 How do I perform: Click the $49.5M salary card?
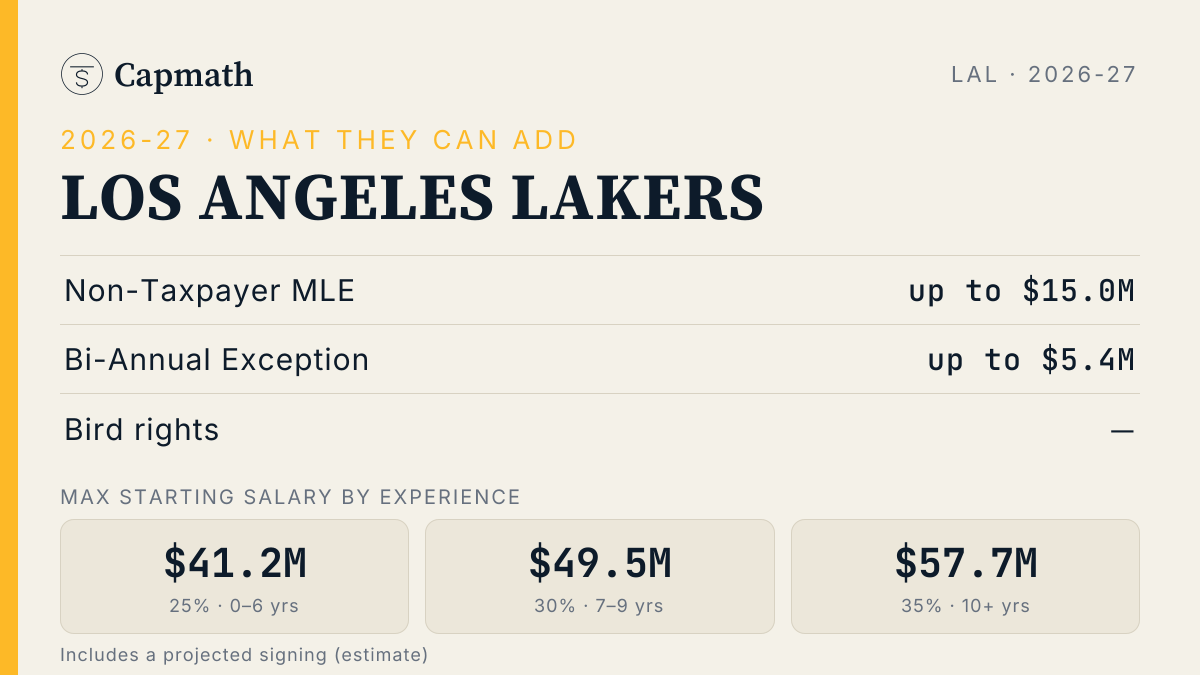[x=600, y=576]
